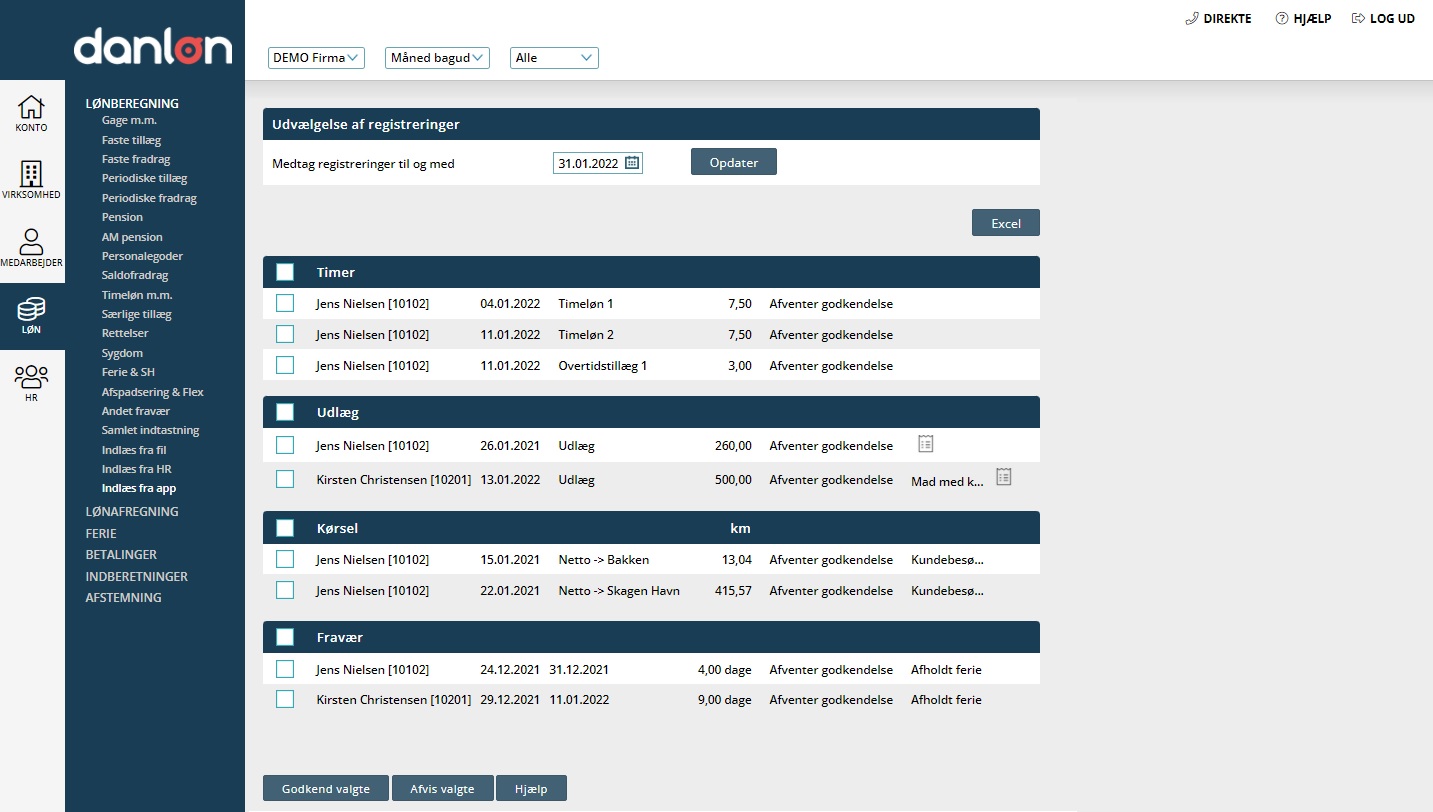Go to Ferie & SH menu item
Viewport: 1433px width, 812px height.
coord(128,372)
